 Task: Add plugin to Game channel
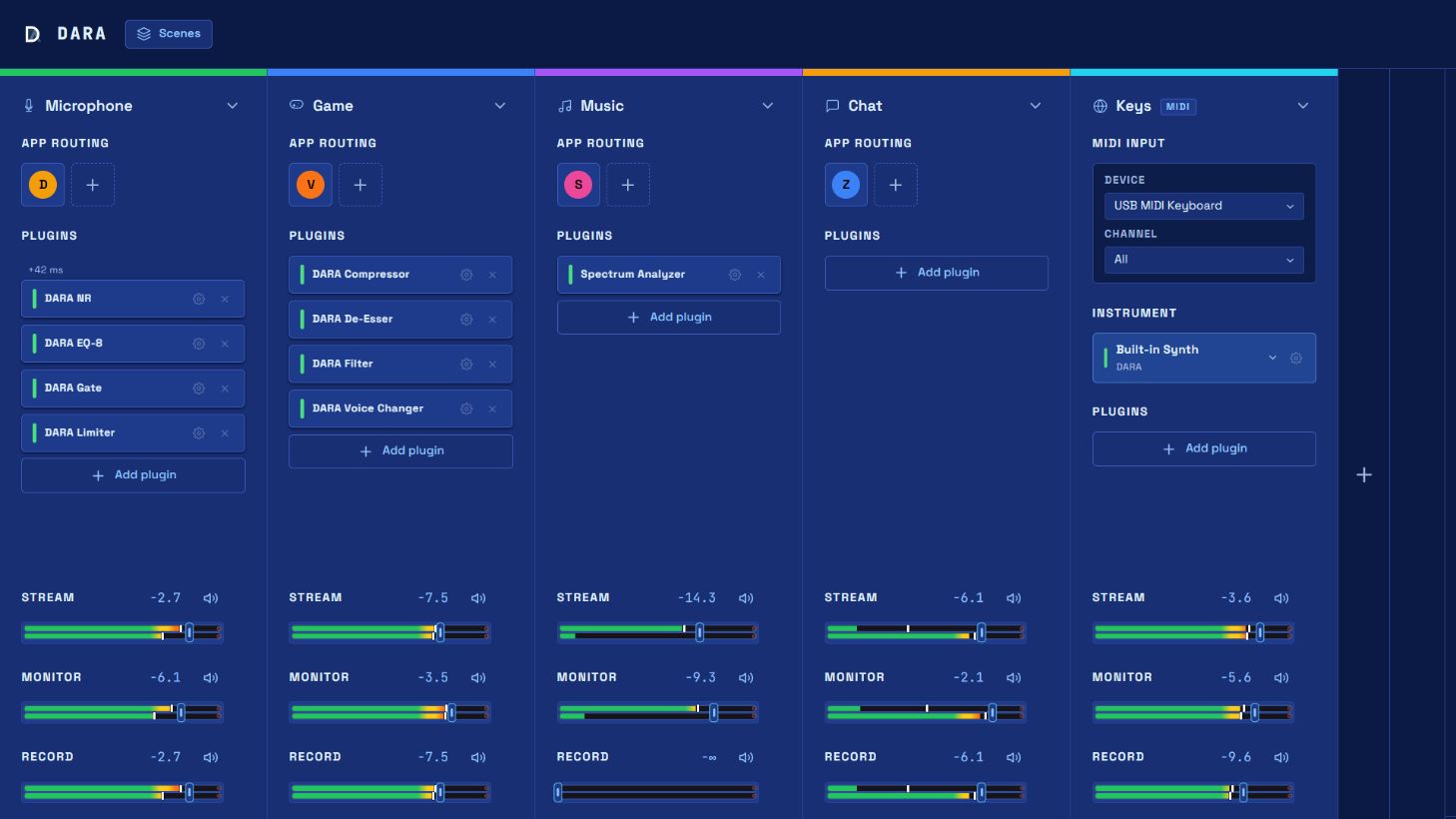tap(400, 451)
